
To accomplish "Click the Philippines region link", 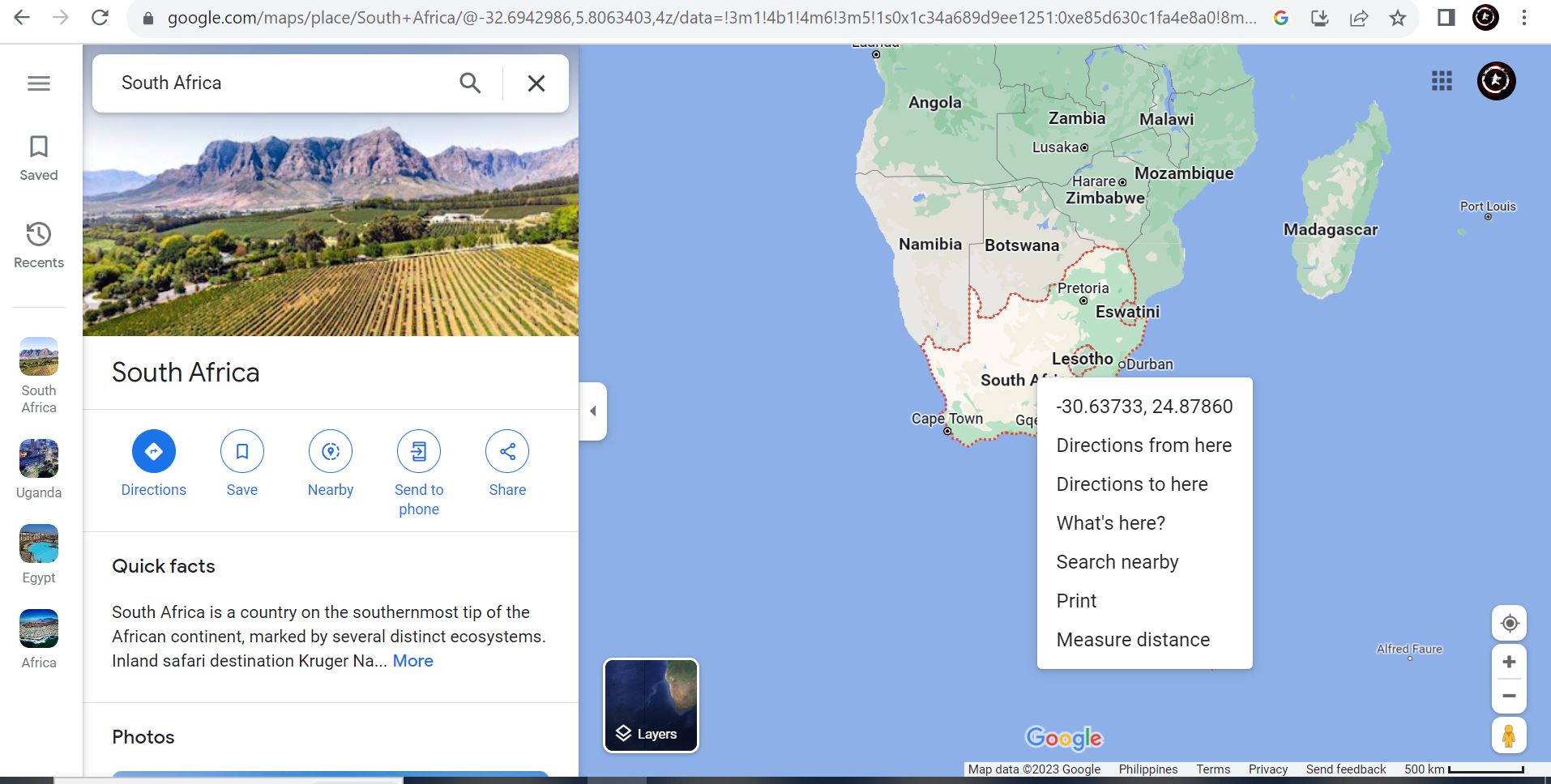I will [1148, 769].
